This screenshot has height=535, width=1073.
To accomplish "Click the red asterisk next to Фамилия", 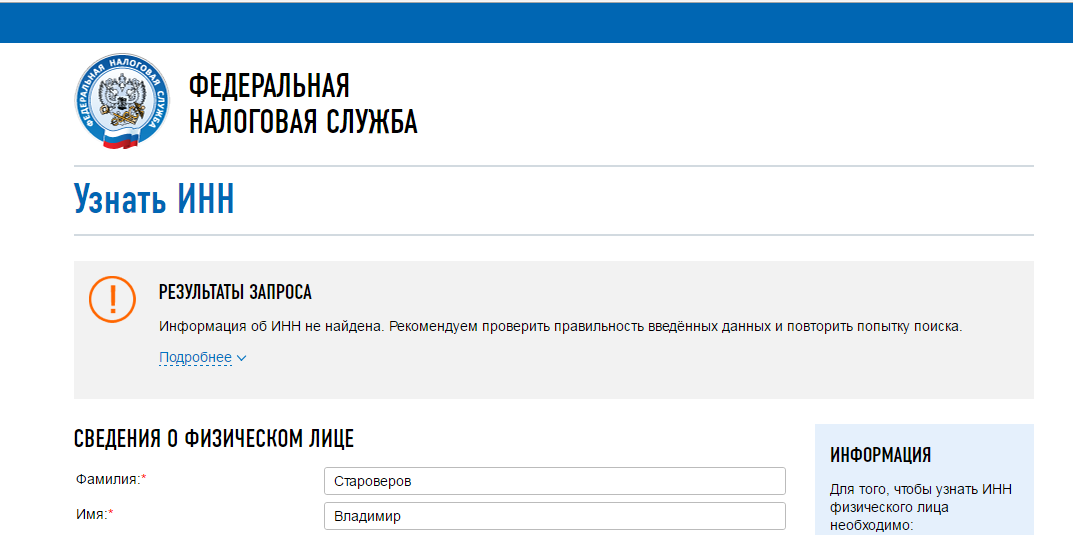I will (144, 479).
